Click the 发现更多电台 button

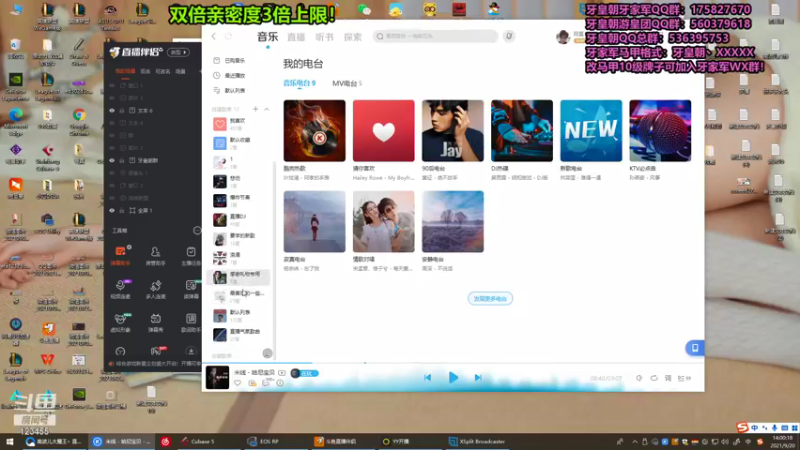coord(490,298)
